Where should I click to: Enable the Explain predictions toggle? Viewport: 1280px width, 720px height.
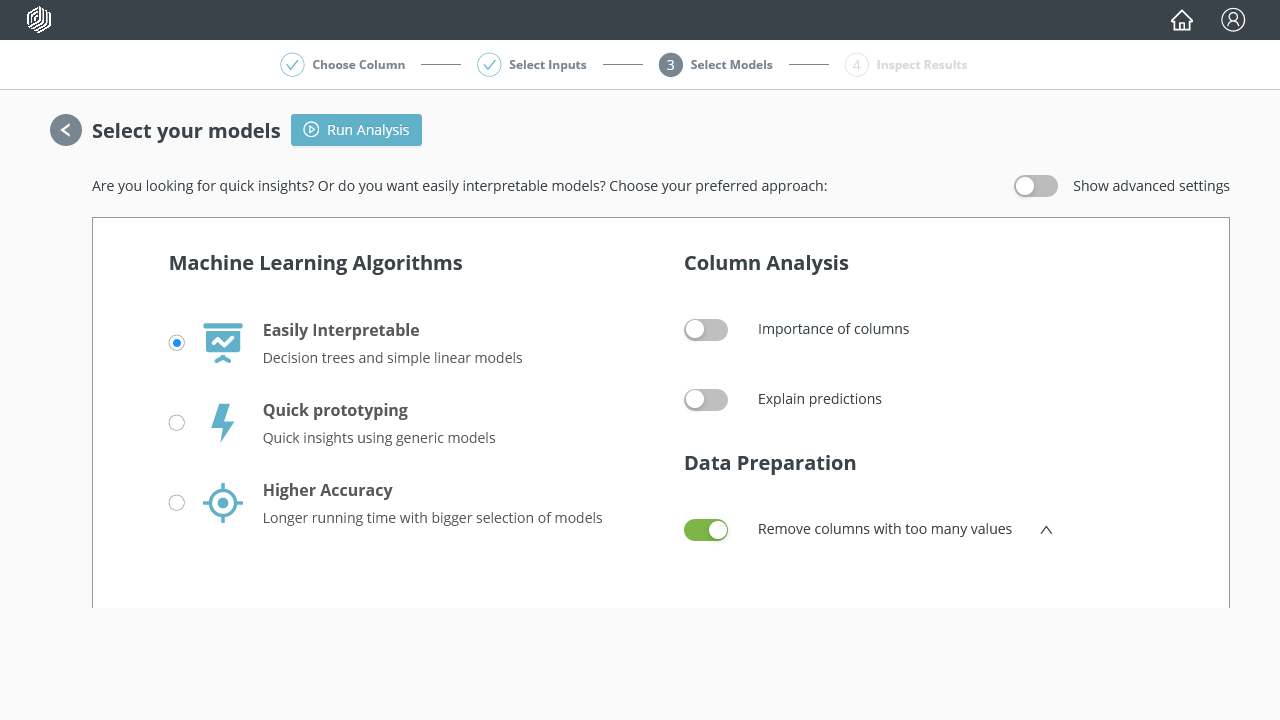tap(706, 400)
